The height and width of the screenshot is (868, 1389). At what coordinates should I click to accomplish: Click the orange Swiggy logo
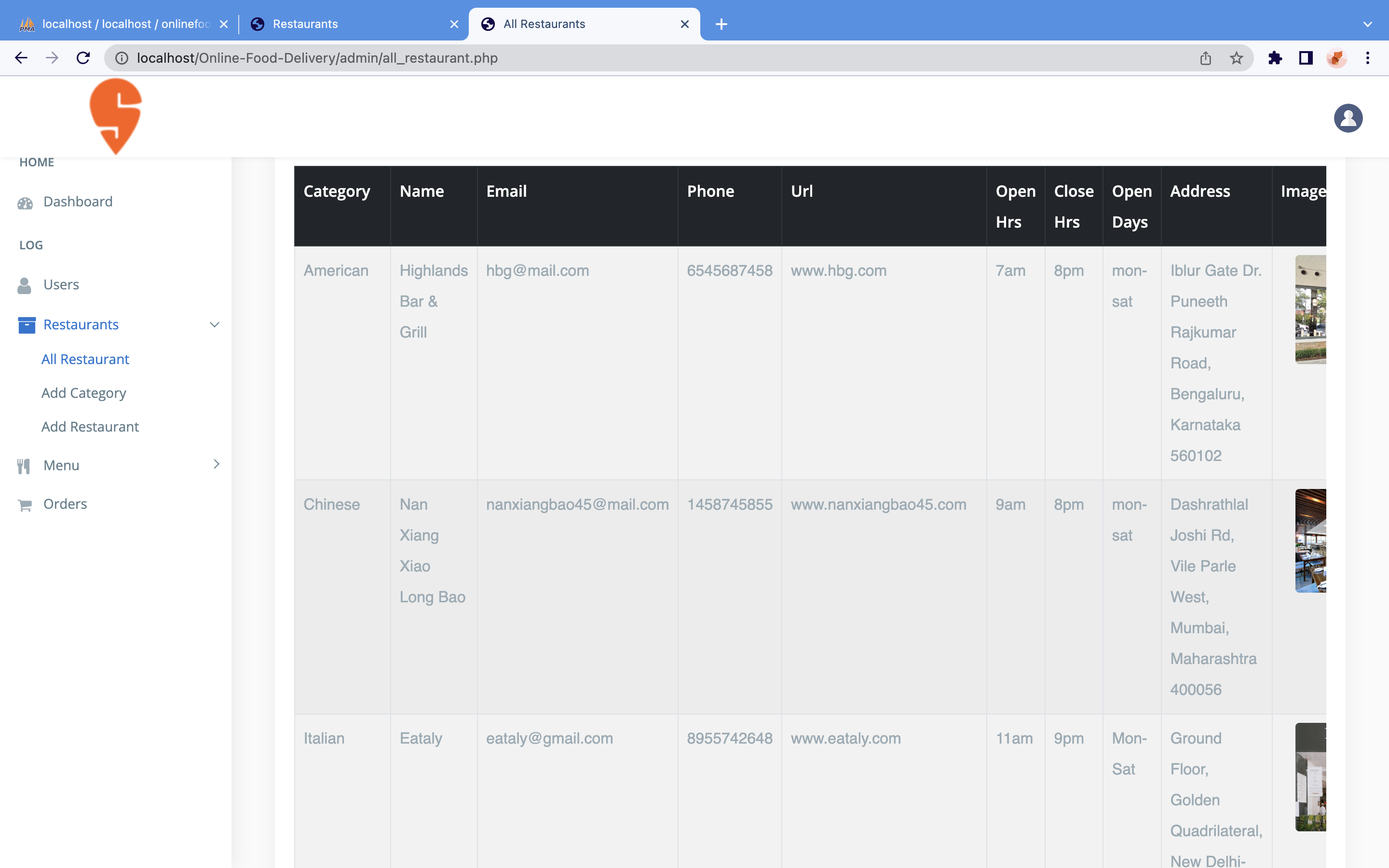(115, 116)
